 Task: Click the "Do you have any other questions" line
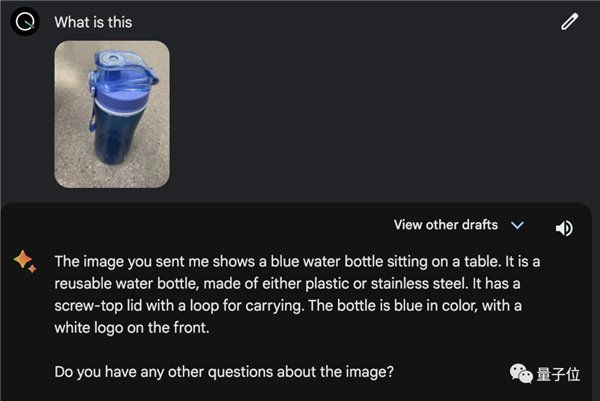224,372
